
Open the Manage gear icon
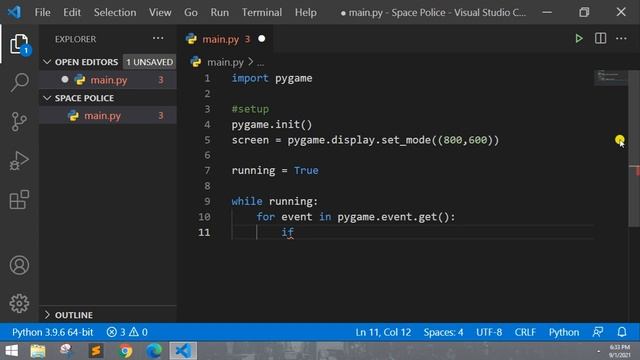click(19, 303)
